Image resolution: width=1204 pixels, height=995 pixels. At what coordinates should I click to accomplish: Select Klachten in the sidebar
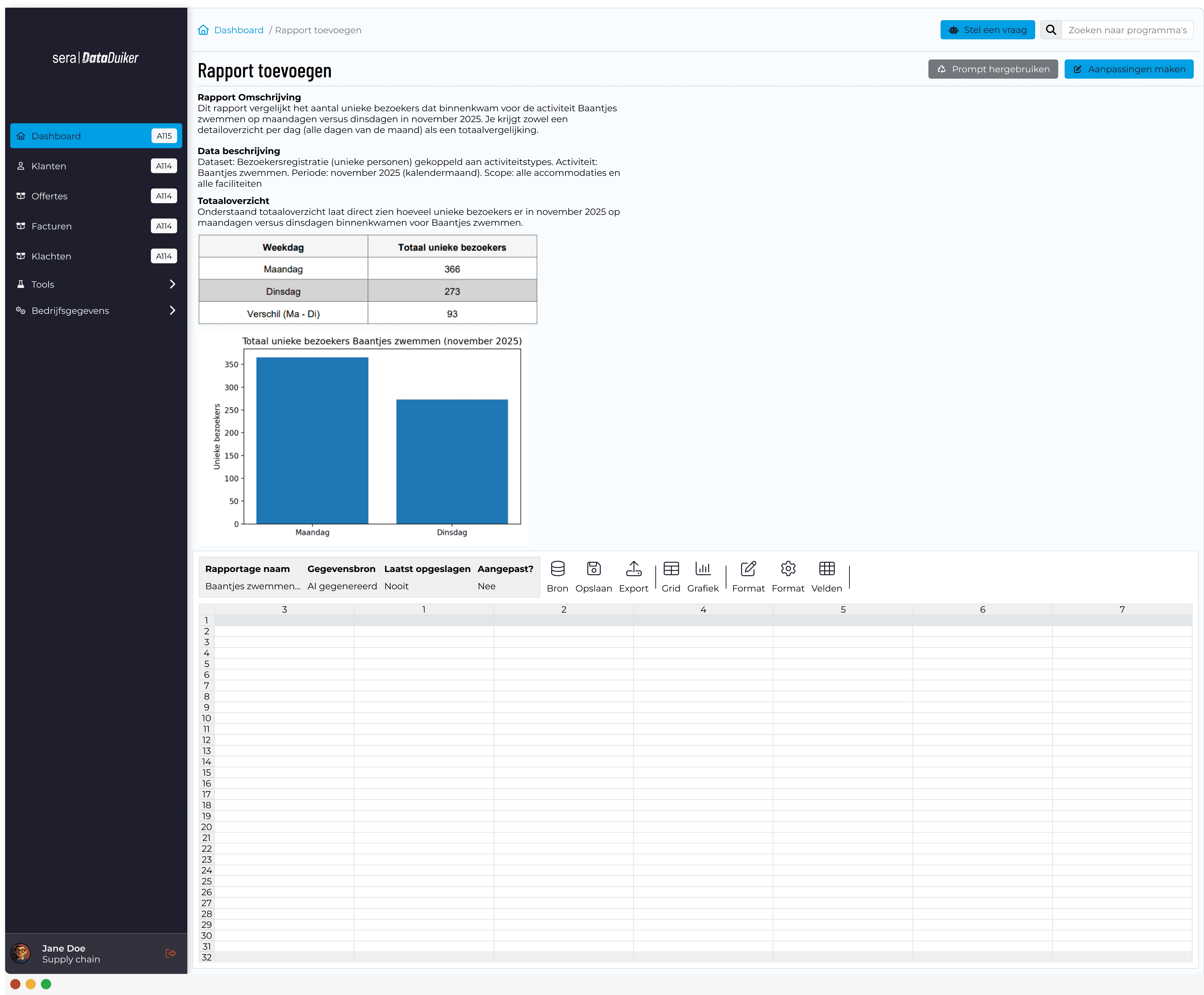(x=51, y=256)
